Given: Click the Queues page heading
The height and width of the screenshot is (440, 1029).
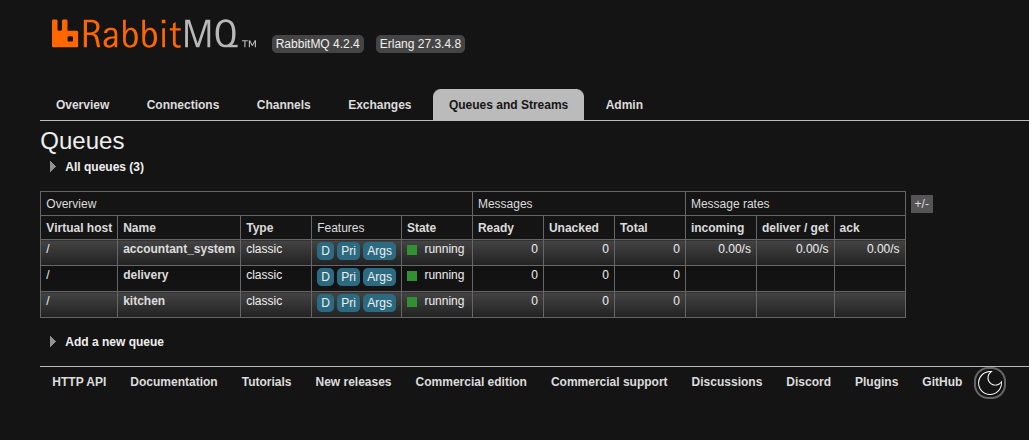Looking at the screenshot, I should (82, 141).
